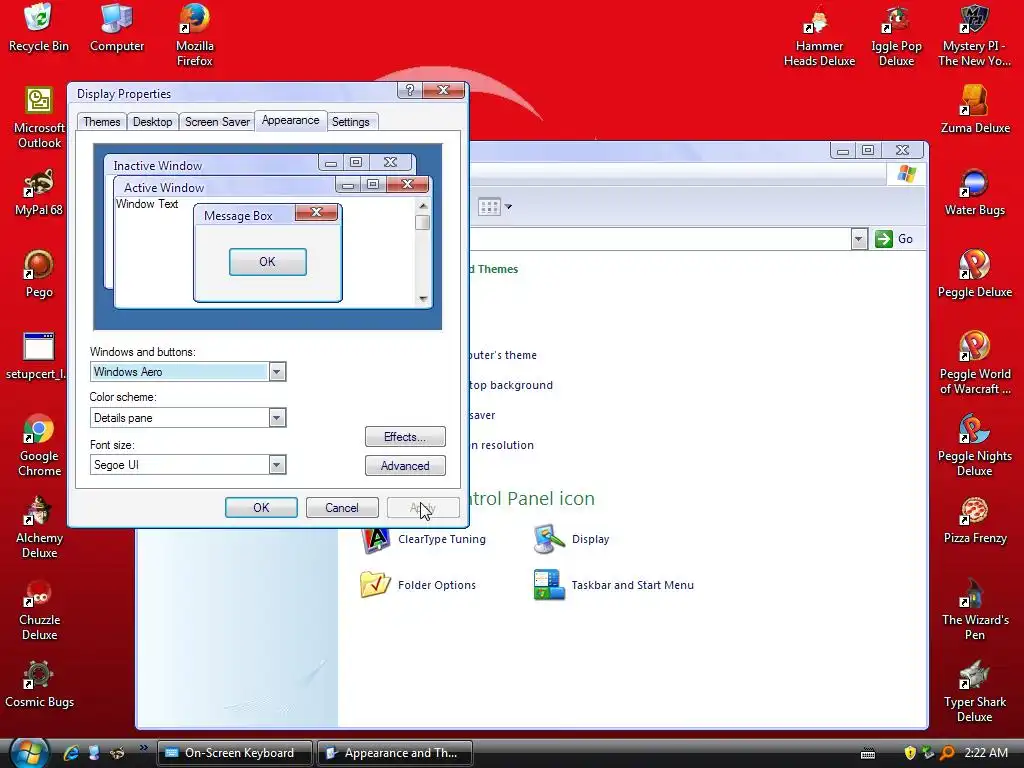The width and height of the screenshot is (1024, 768).
Task: Open Taskbar and Start Menu item
Action: click(614, 585)
